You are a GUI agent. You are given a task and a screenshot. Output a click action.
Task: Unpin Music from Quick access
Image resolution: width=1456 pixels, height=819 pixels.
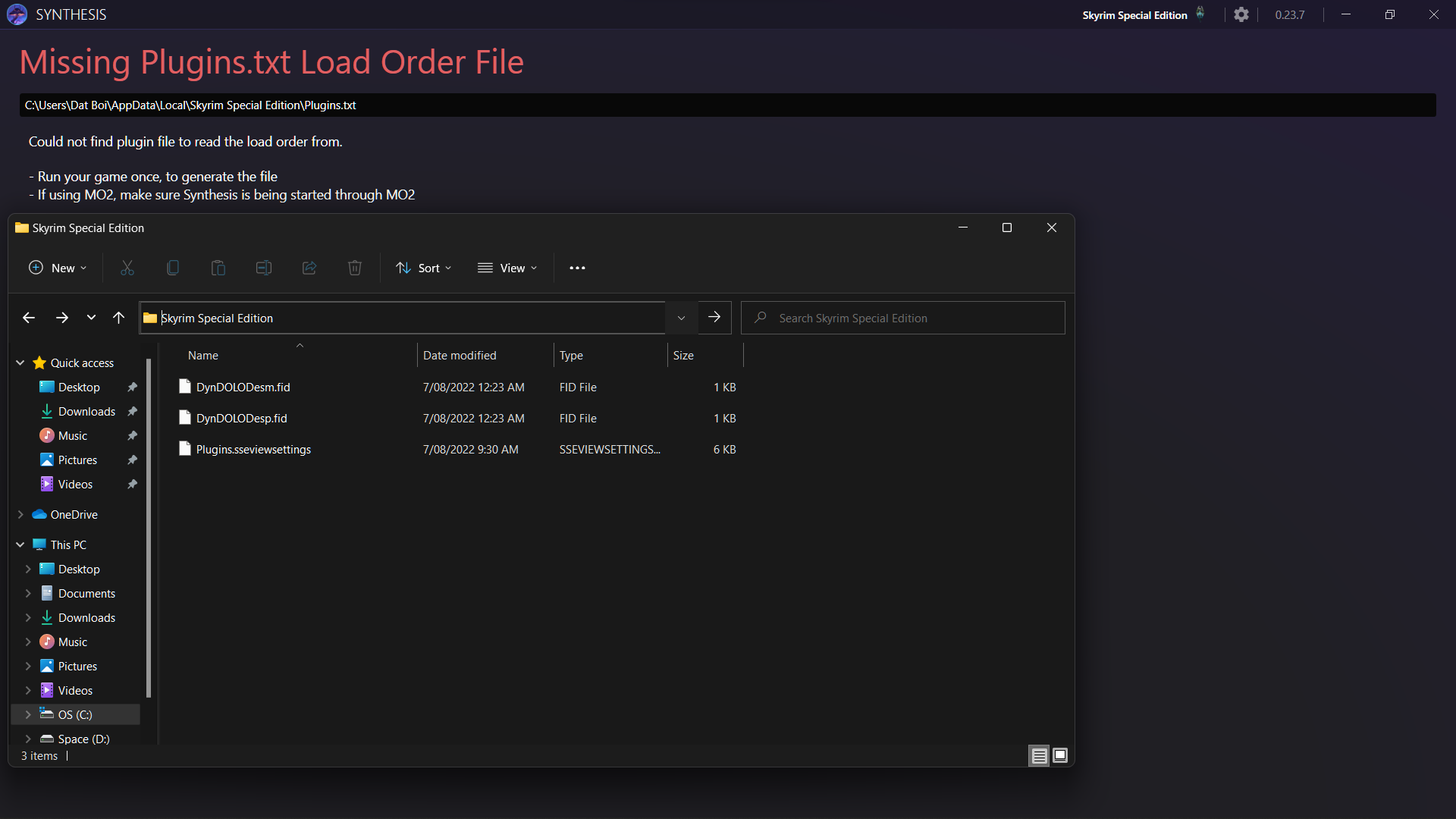pos(132,435)
